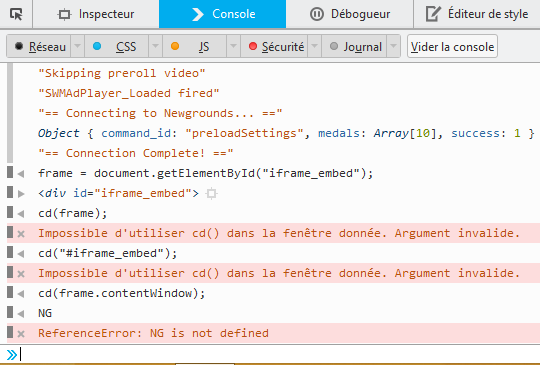This screenshot has width=540, height=365.
Task: Open the CSS filter dropdown arrow
Action: [x=155, y=46]
